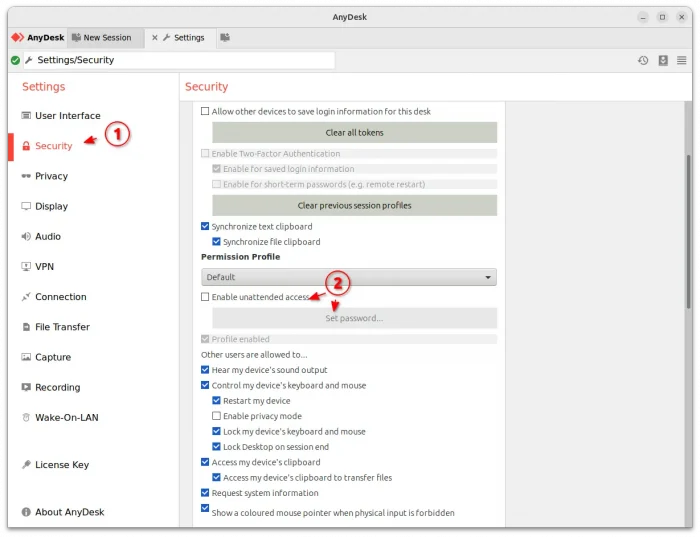Check Enable privacy mode
700x537 pixels.
(x=217, y=416)
